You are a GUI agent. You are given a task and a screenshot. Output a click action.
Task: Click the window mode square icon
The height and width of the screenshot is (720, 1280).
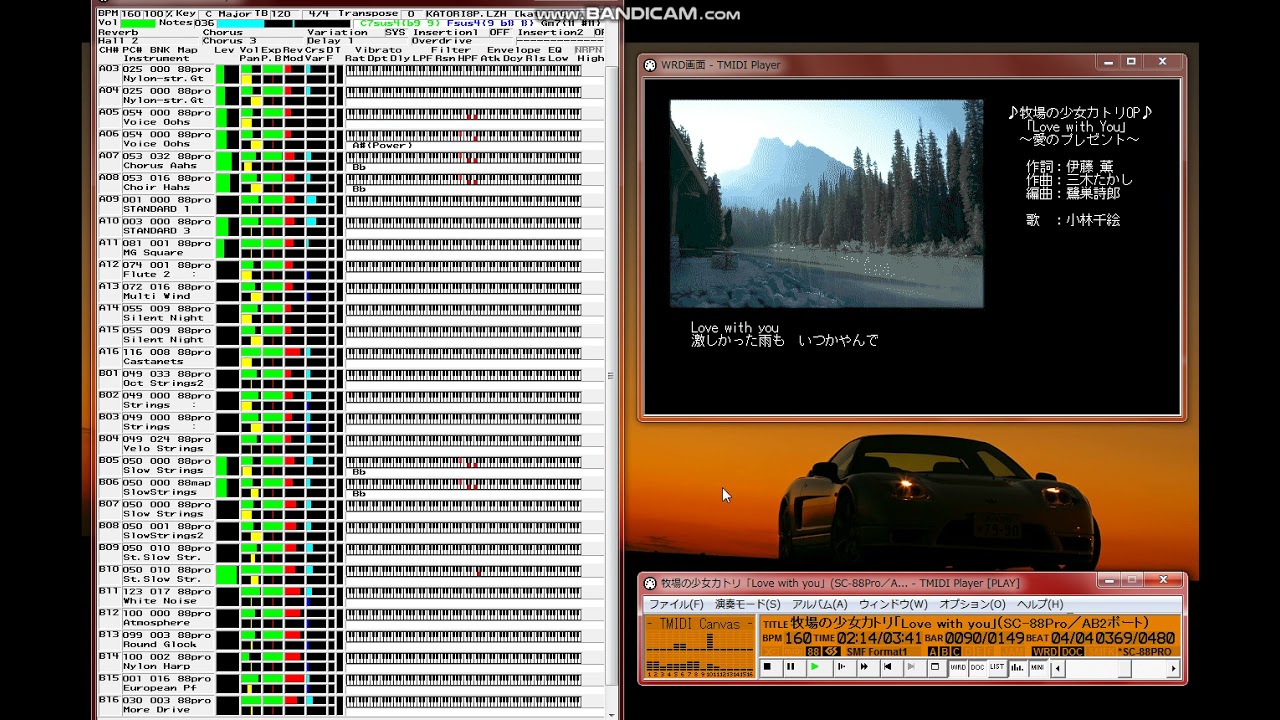tap(934, 667)
